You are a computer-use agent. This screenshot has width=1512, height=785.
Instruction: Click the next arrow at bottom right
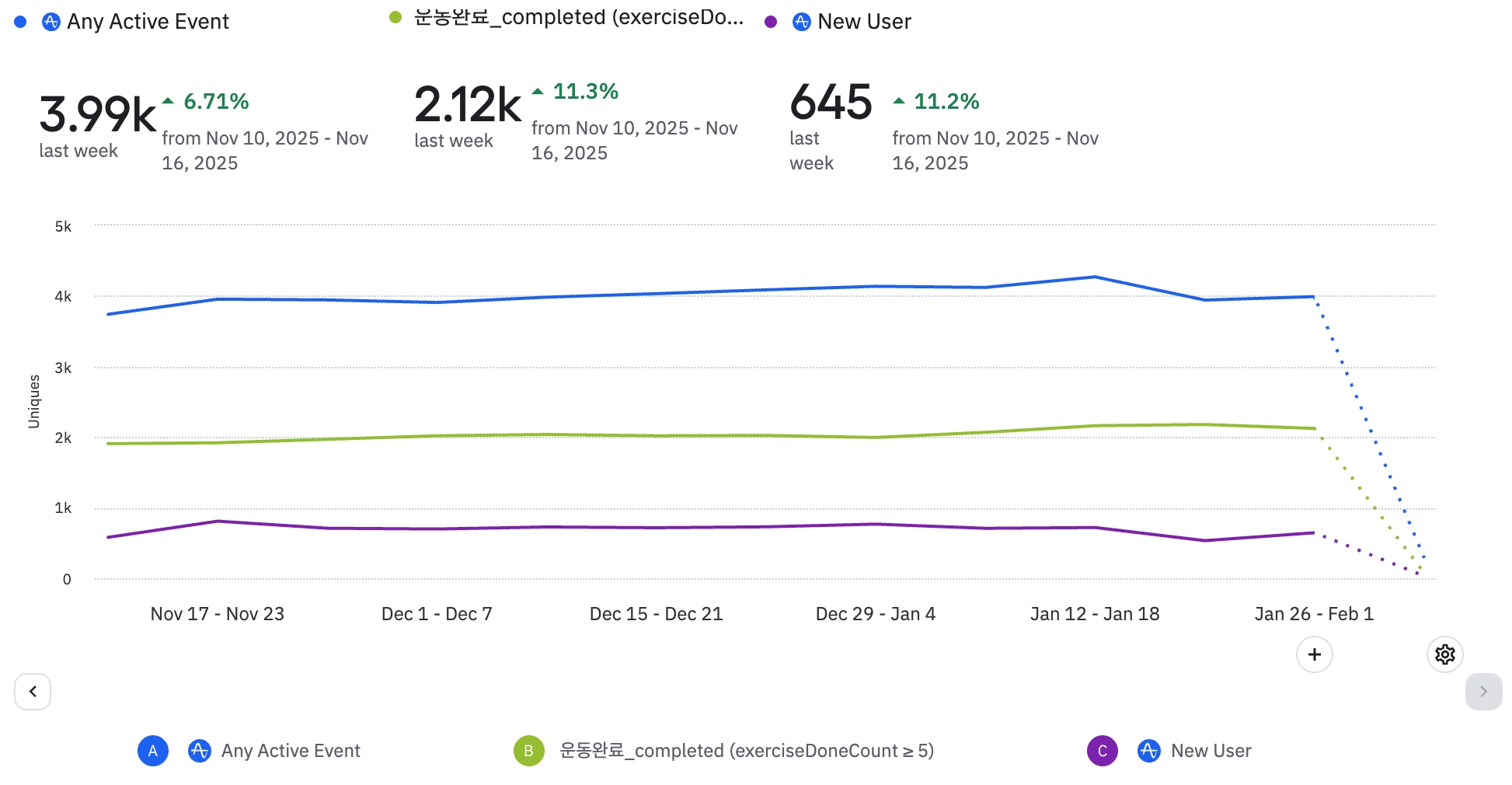click(1482, 691)
